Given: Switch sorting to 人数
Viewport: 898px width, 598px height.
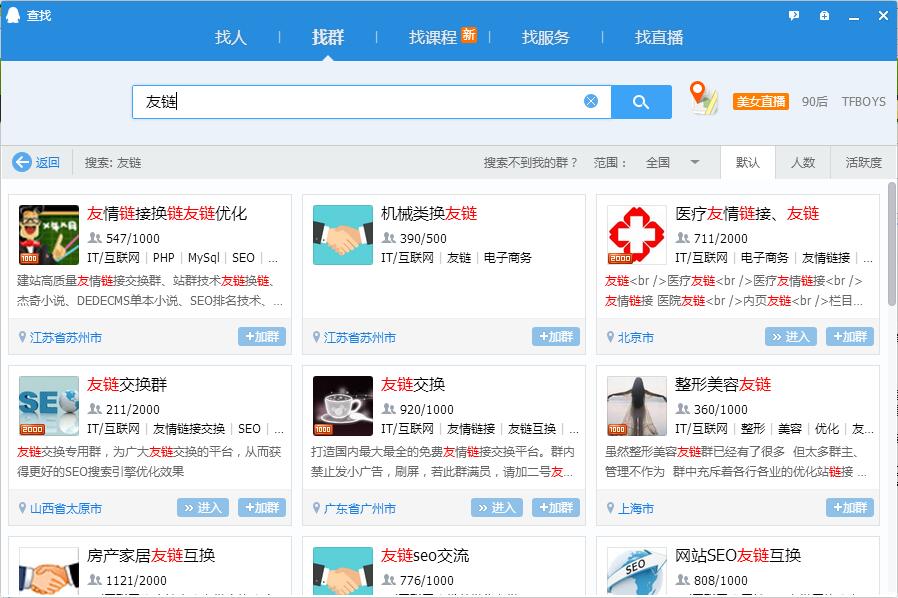Looking at the screenshot, I should click(x=803, y=161).
